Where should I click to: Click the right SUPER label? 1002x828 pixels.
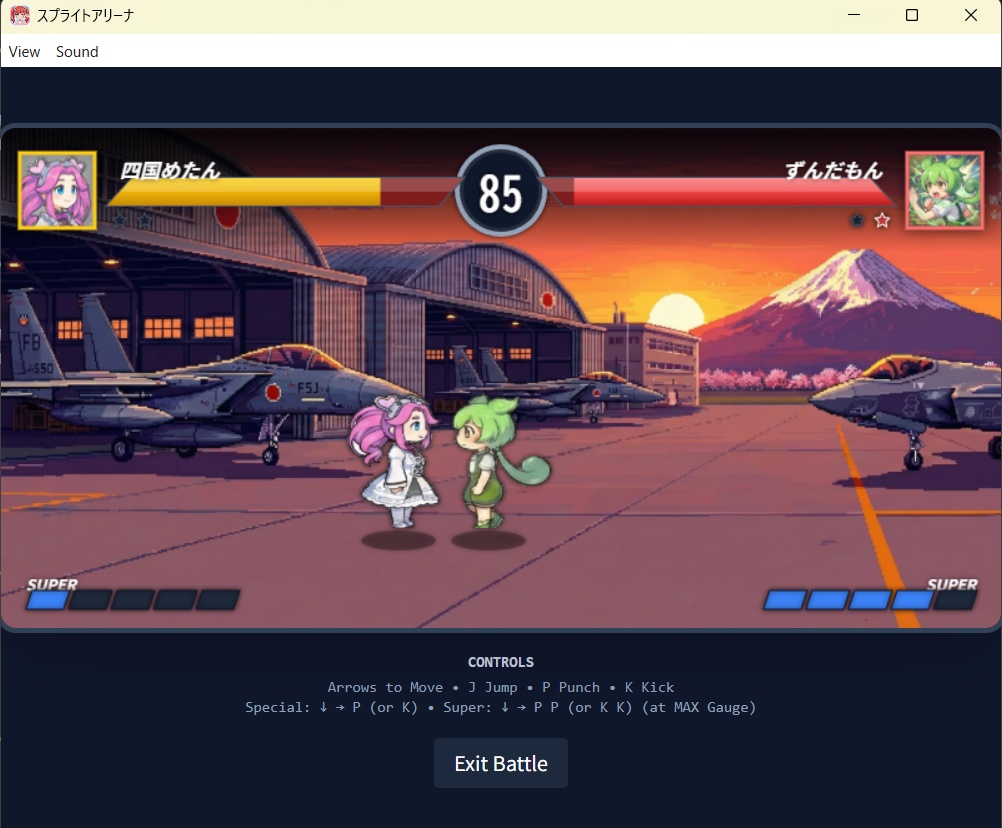(x=952, y=584)
